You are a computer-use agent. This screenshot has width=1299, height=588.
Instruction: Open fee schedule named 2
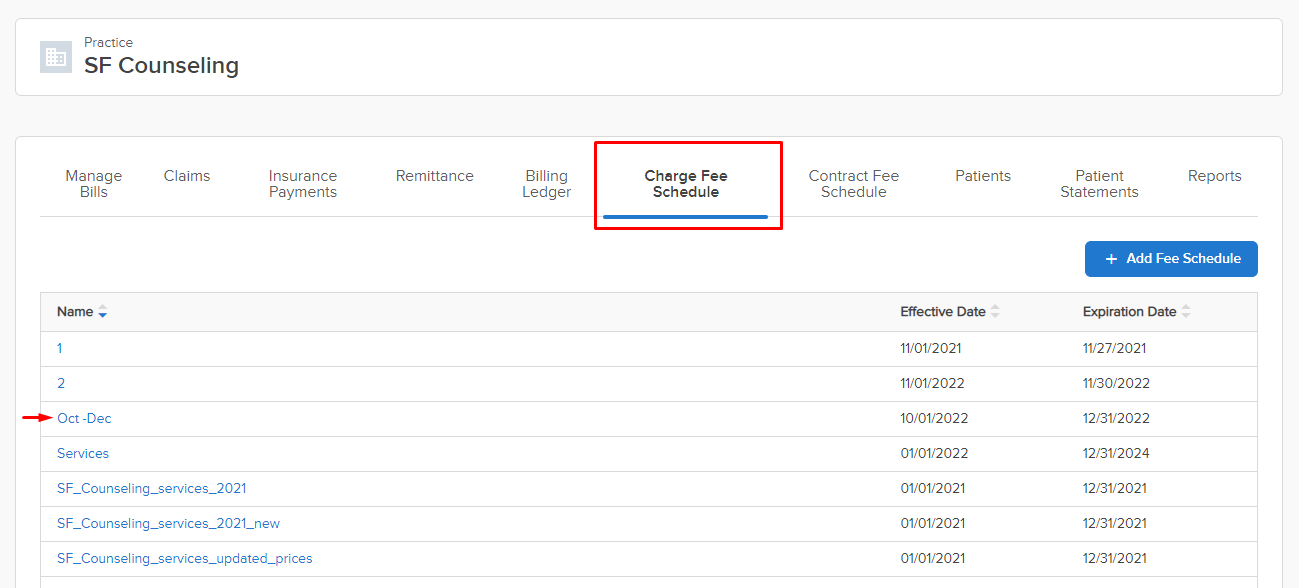(61, 384)
